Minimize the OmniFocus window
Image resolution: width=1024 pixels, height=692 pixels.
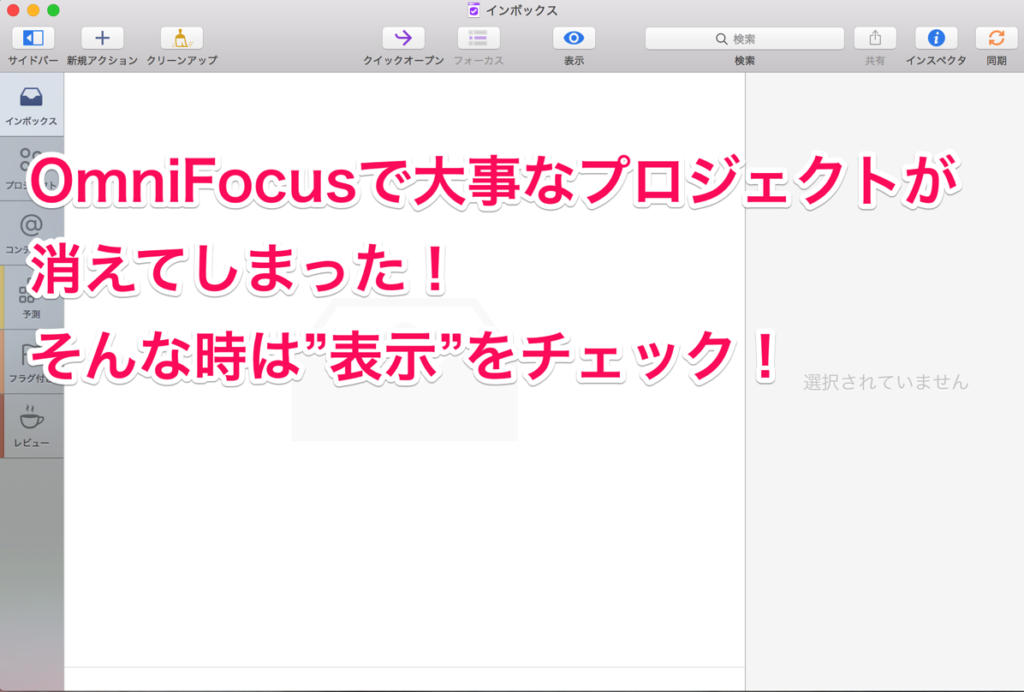33,10
